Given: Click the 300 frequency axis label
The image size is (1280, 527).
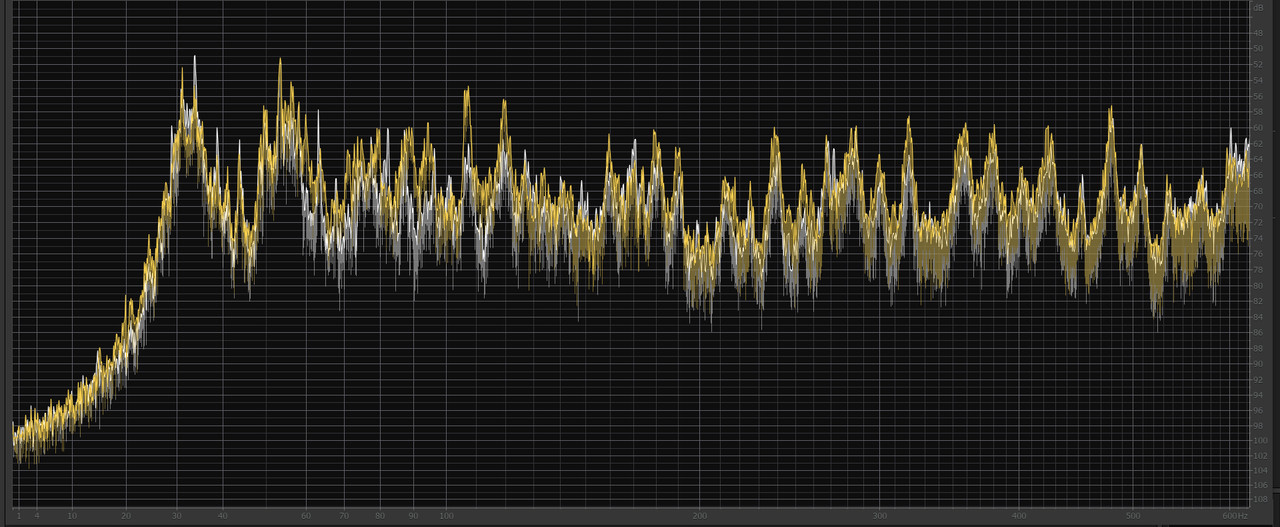Looking at the screenshot, I should coord(880,516).
